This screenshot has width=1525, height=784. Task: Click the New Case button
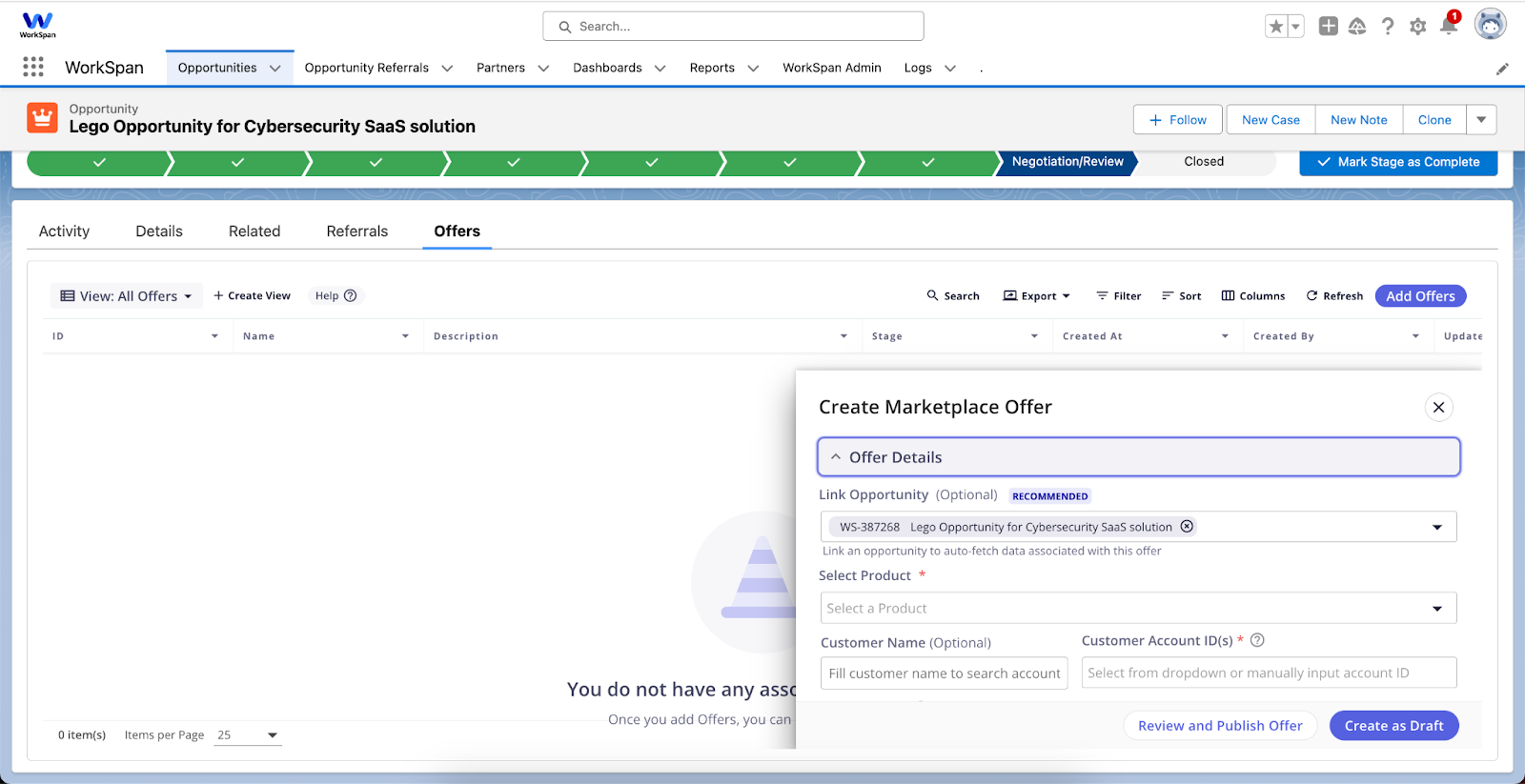coord(1271,120)
